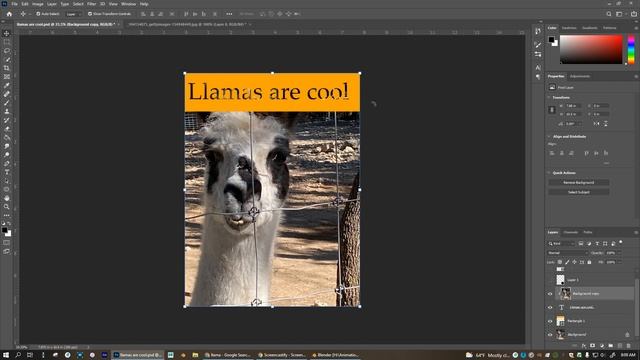This screenshot has width=640, height=360.
Task: Select the Zoom tool
Action: tap(7, 207)
